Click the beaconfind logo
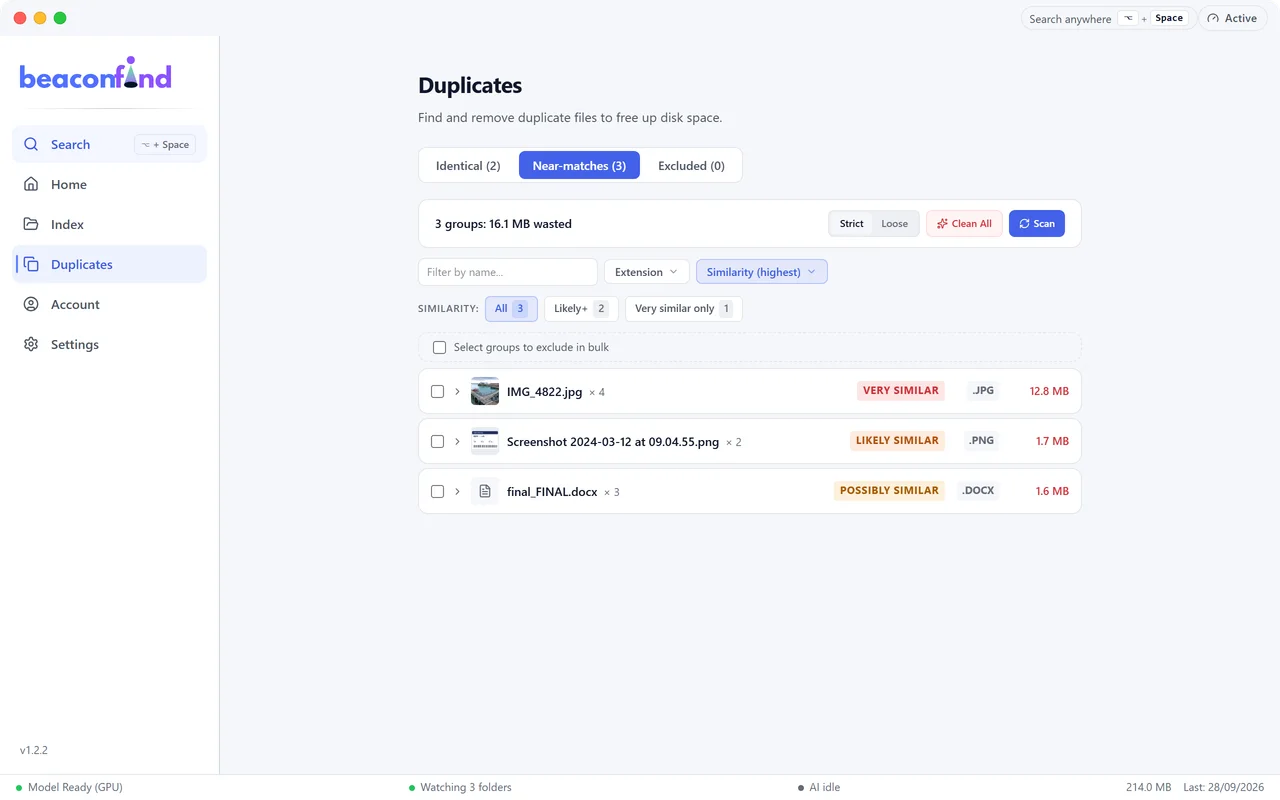1280x800 pixels. pyautogui.click(x=95, y=74)
